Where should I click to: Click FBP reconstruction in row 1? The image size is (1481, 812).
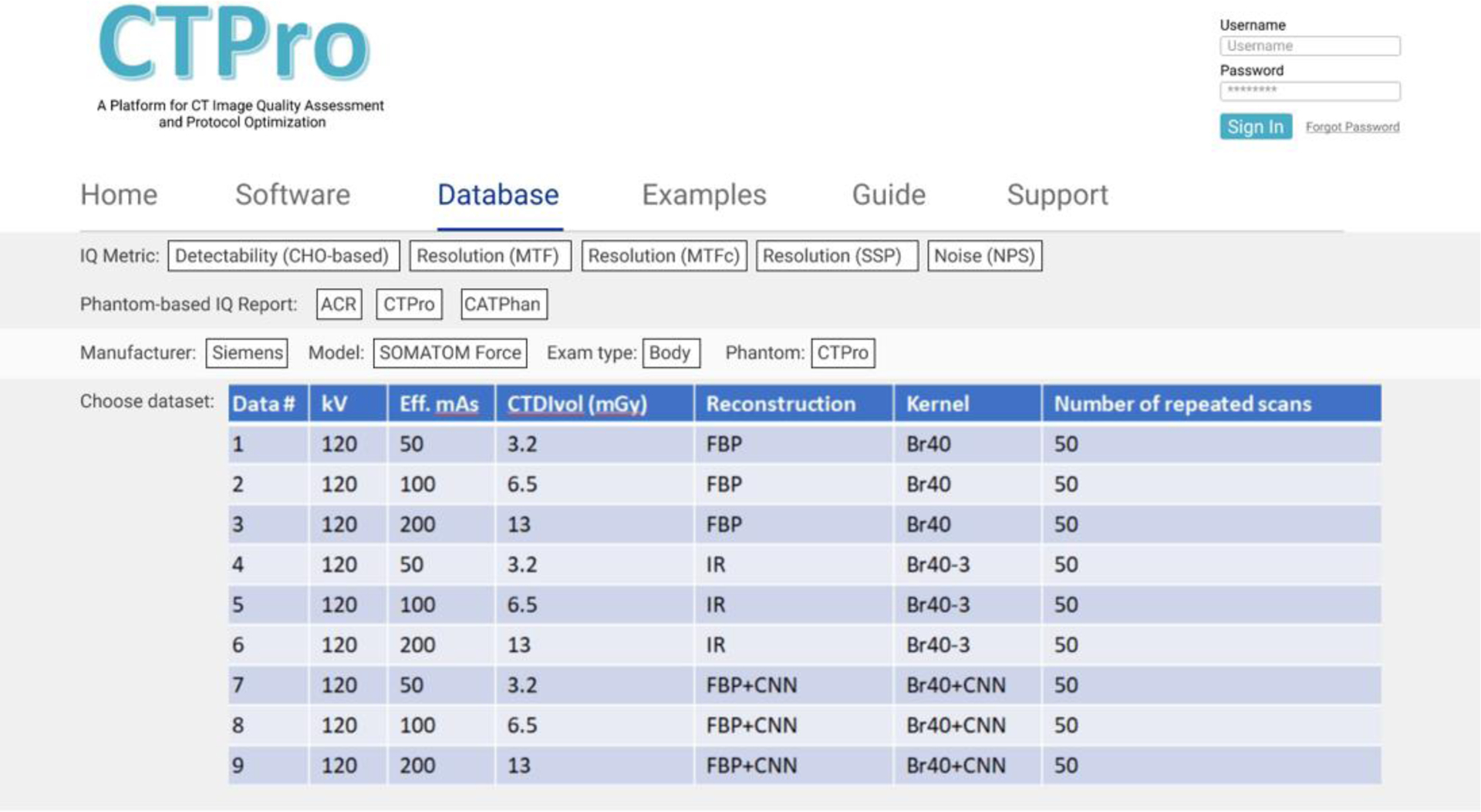[724, 444]
